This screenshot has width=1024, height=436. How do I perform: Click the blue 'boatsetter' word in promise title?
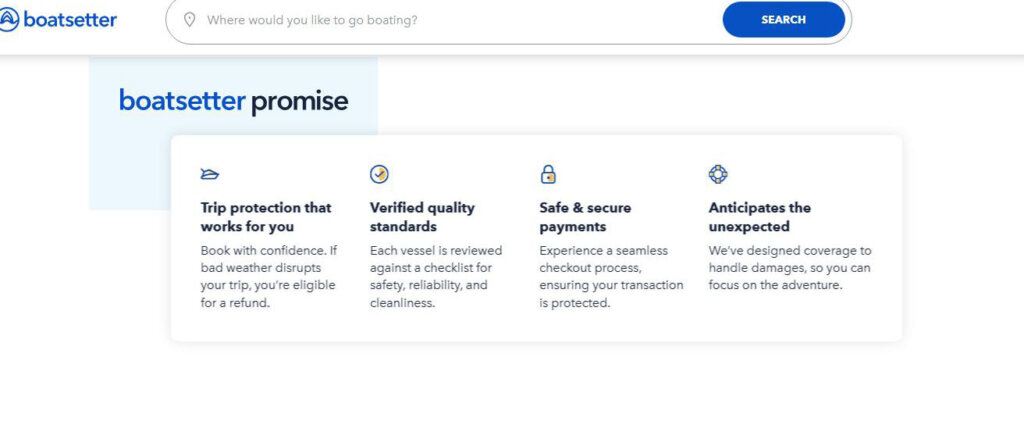coord(182,101)
